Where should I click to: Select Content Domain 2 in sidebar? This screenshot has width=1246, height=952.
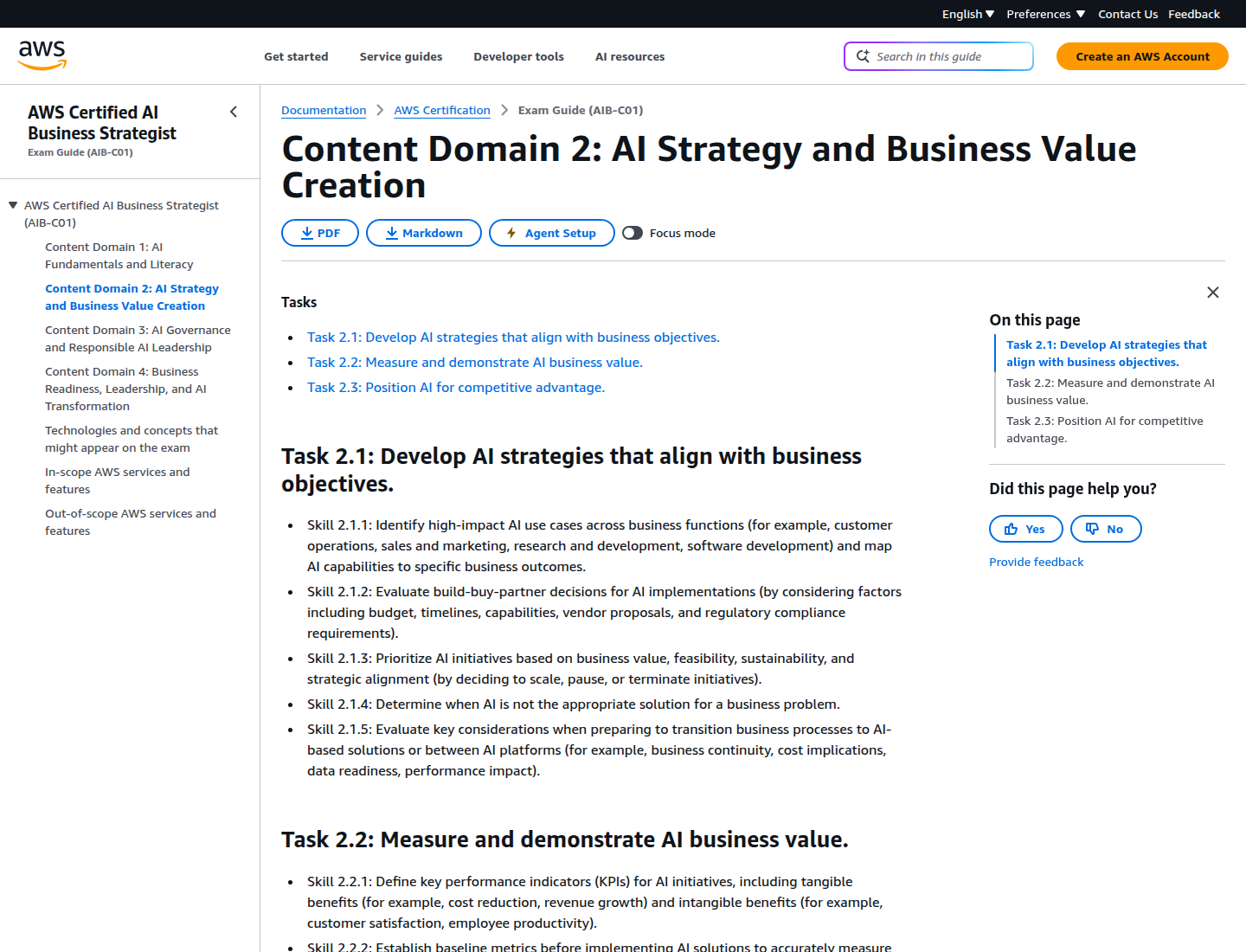[132, 297]
